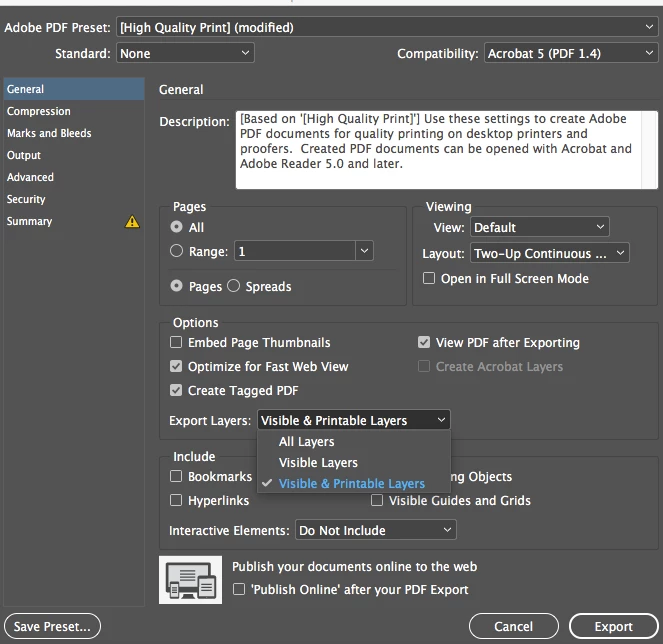Check Embed Page Thumbnails
Image resolution: width=663 pixels, height=644 pixels.
click(176, 342)
